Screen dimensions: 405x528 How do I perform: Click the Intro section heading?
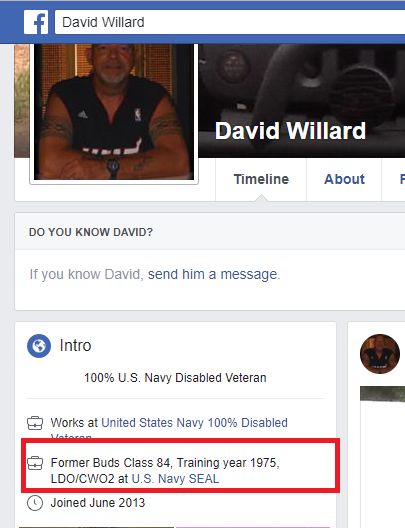pyautogui.click(x=75, y=346)
